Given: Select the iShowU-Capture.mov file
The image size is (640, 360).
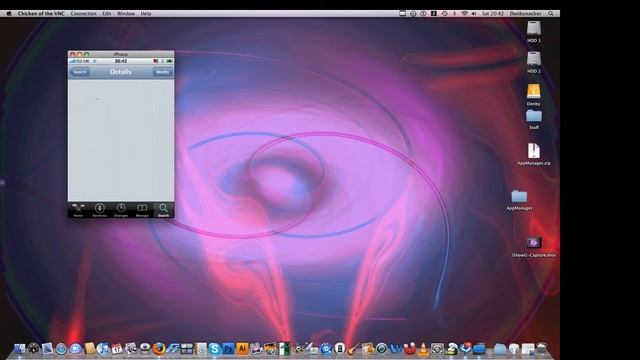Looking at the screenshot, I should point(533,243).
